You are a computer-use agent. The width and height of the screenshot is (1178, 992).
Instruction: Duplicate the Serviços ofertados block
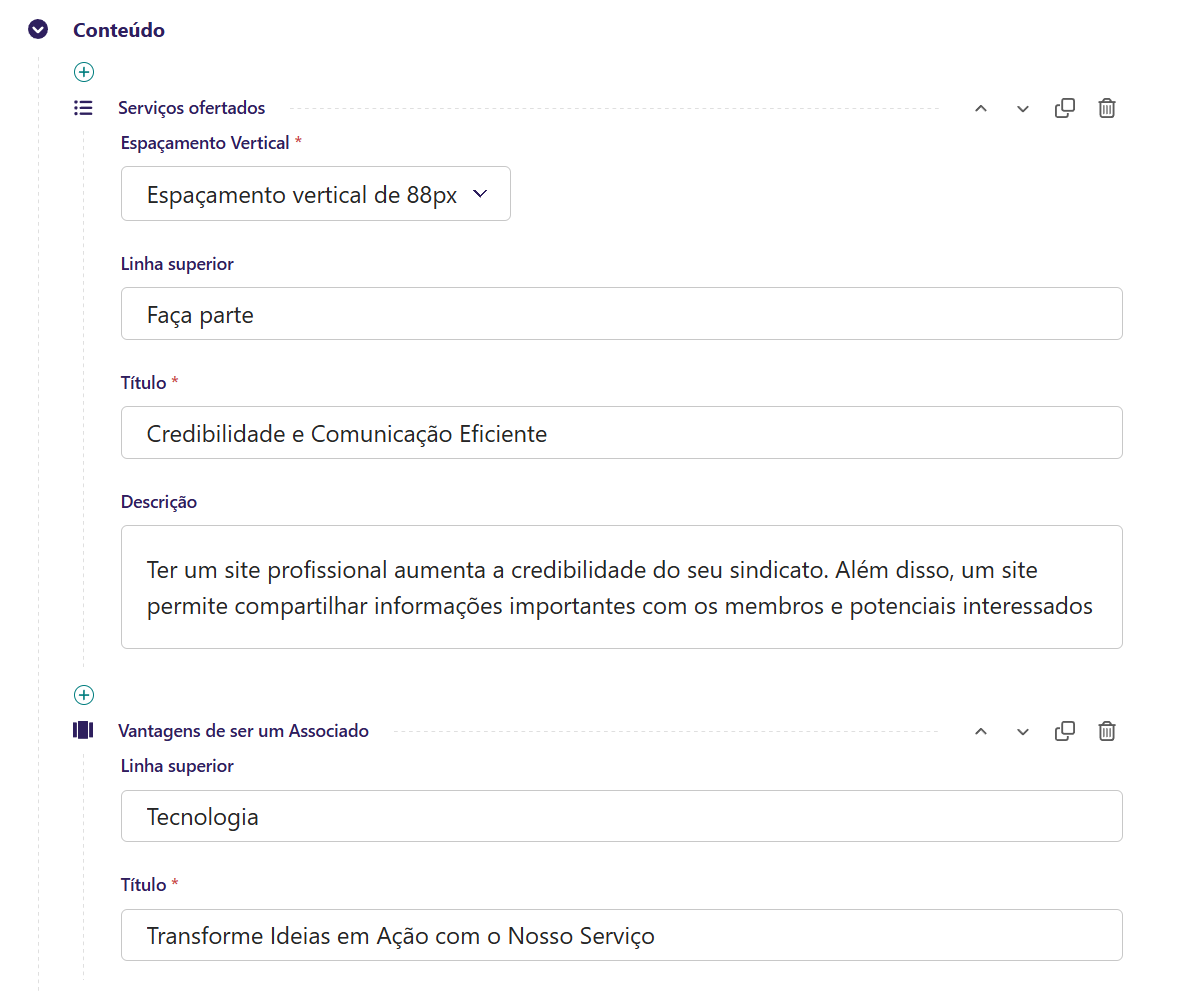pyautogui.click(x=1064, y=108)
